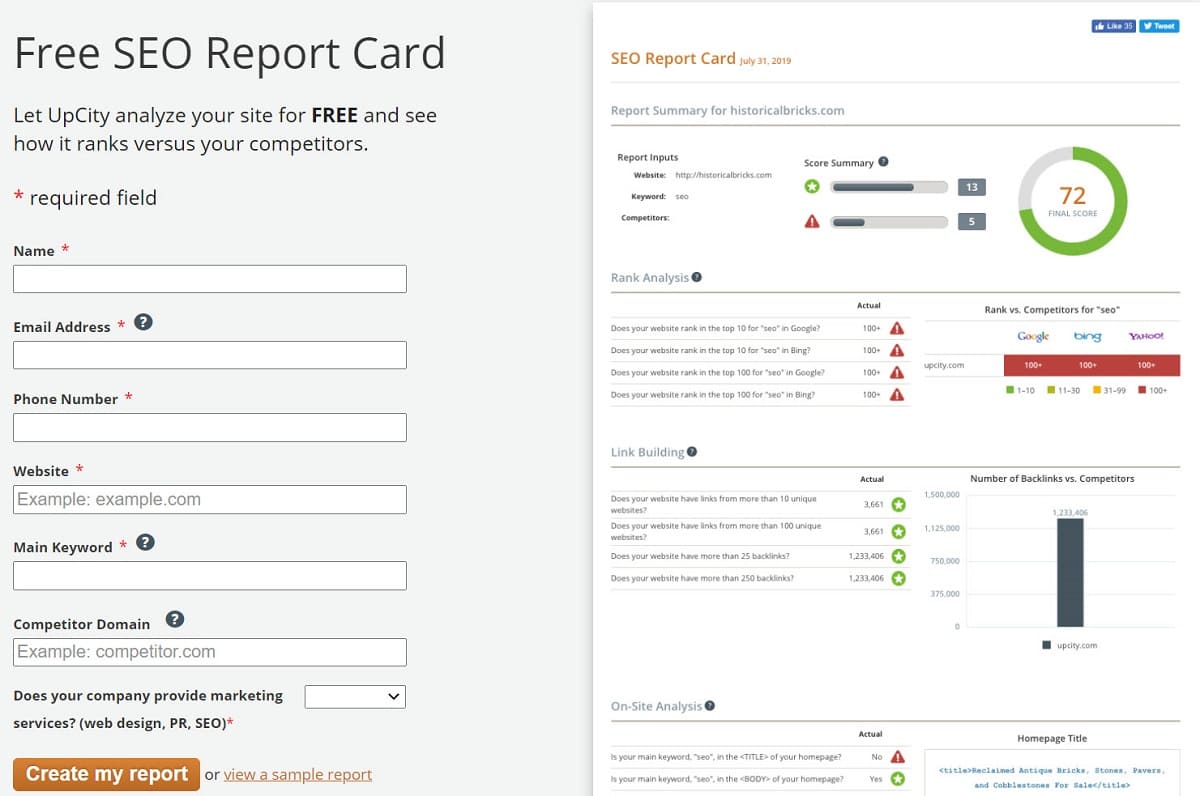Image resolution: width=1200 pixels, height=796 pixels.
Task: Click the help icon next to Main Keyword
Action: [145, 542]
